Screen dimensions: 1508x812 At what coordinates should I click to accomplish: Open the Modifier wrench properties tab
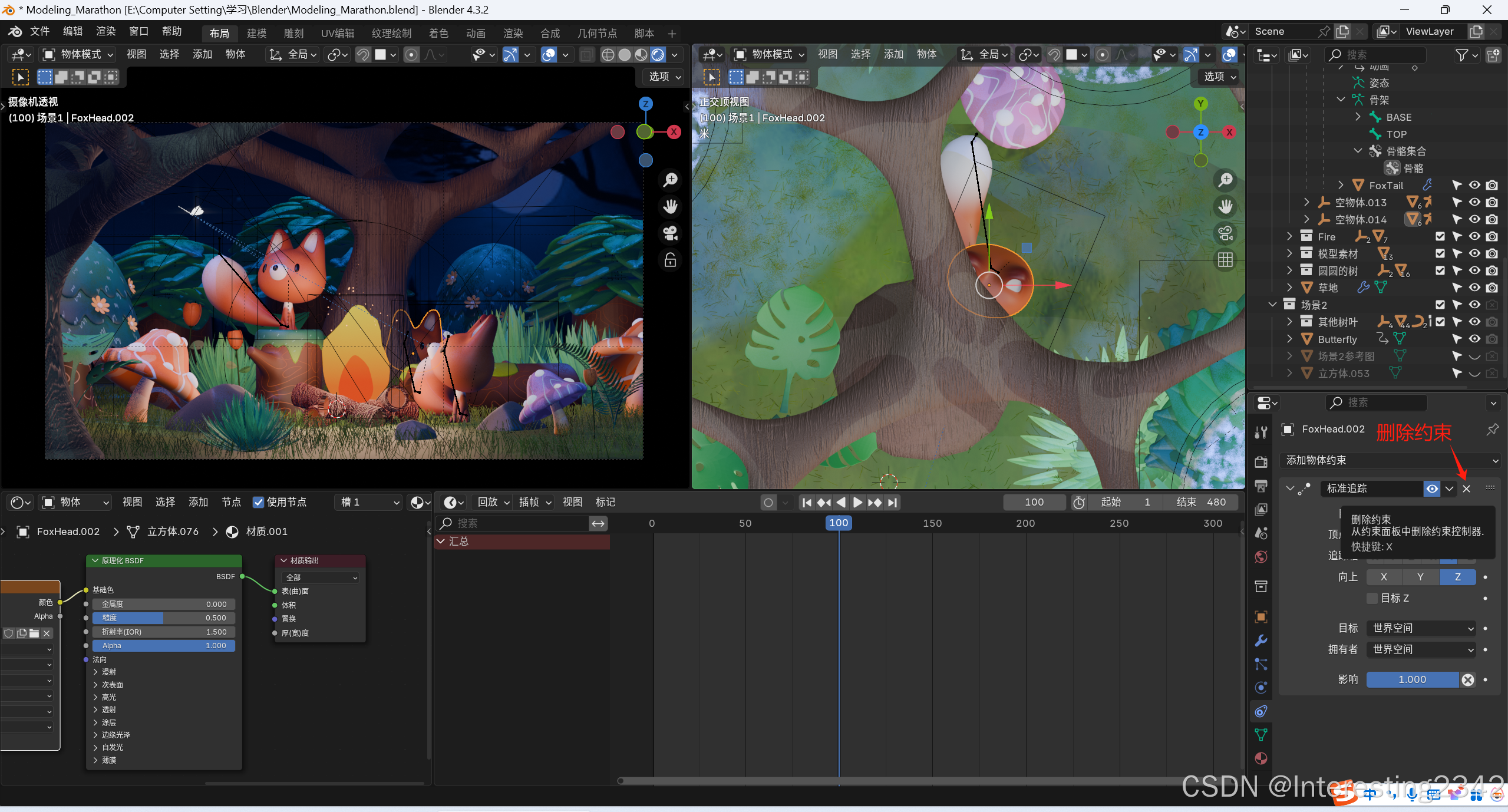[x=1261, y=641]
